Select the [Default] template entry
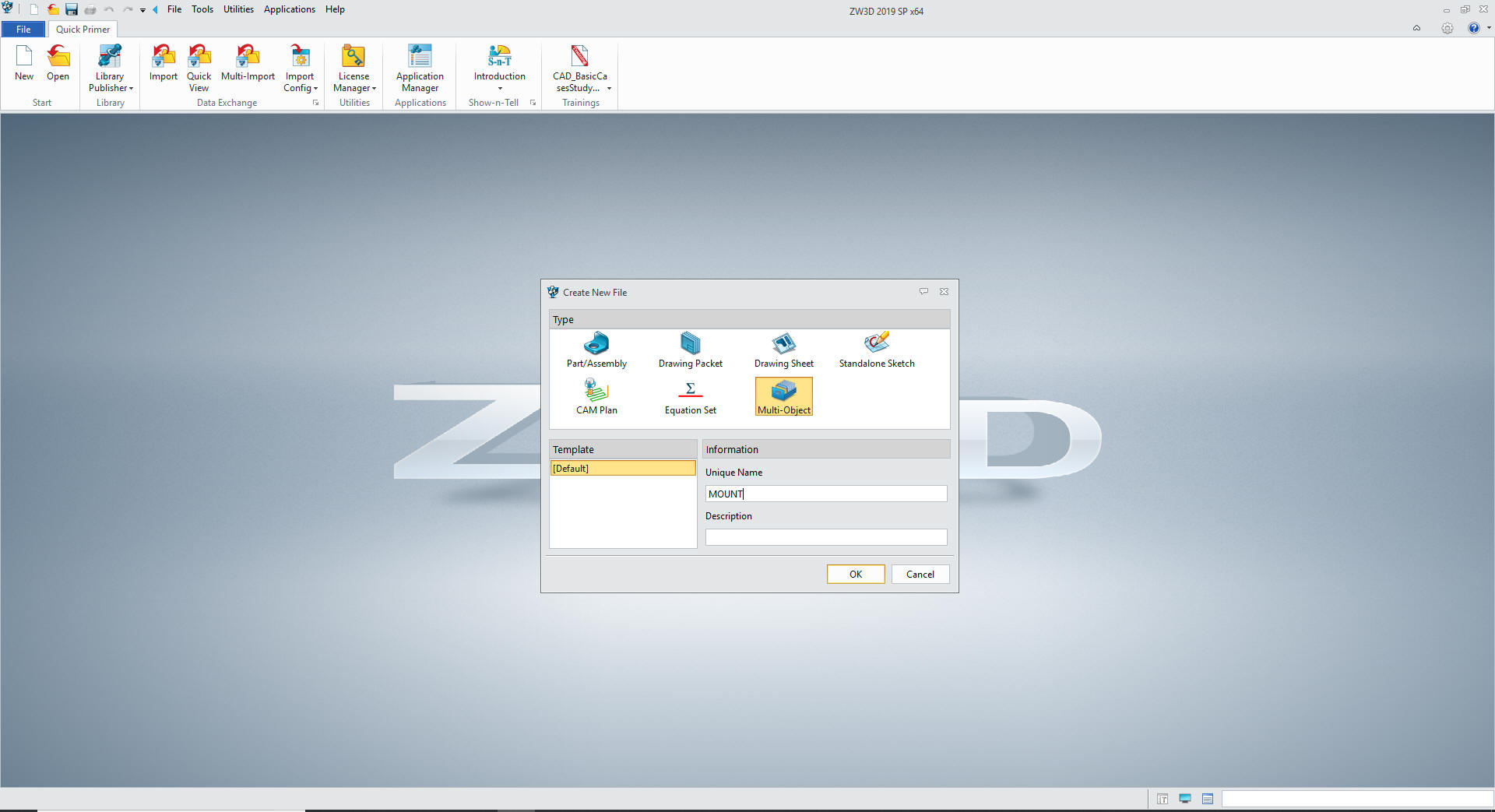Image resolution: width=1495 pixels, height=812 pixels. point(623,468)
